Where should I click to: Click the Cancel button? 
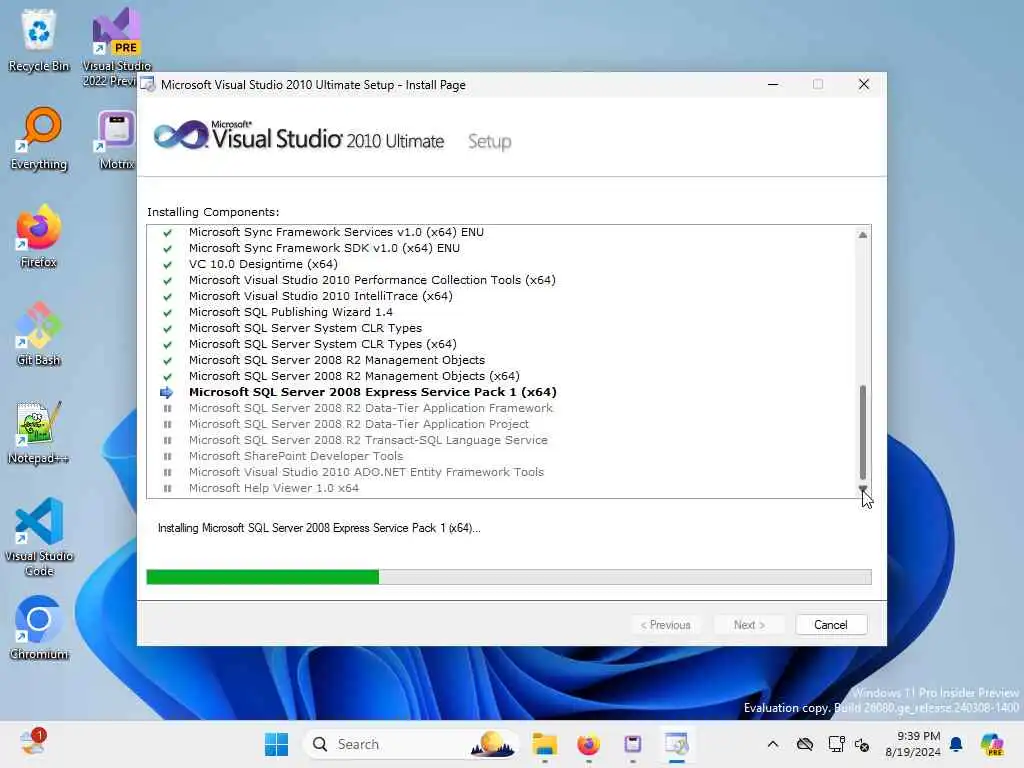(x=831, y=625)
